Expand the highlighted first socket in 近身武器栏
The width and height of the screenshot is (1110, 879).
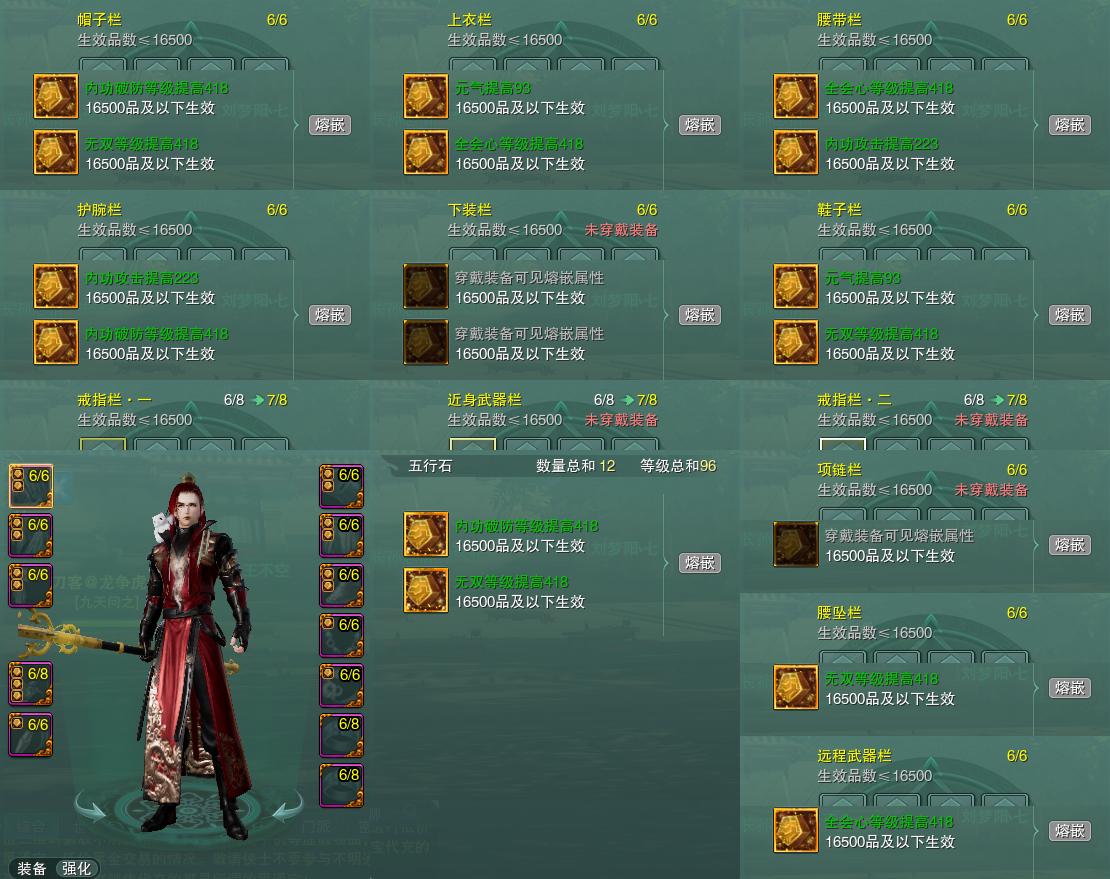point(473,444)
